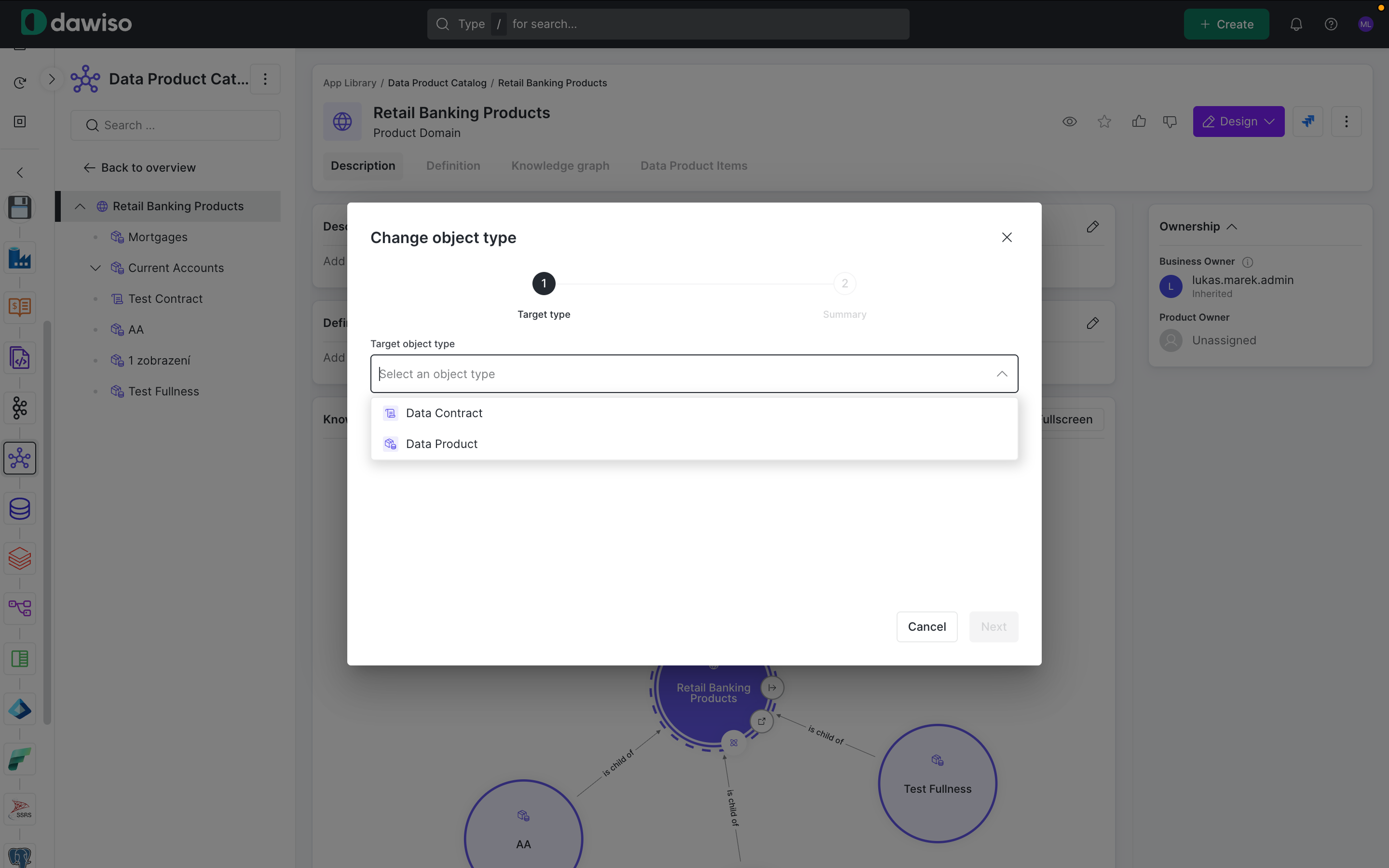Collapse the Ownership section chevron
The image size is (1389, 868).
[x=1232, y=227]
